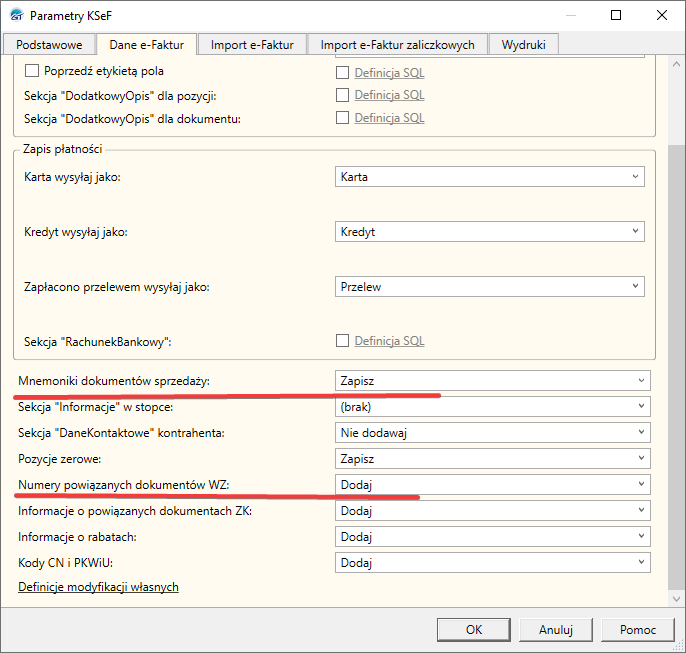Click the Anuluj button

(x=556, y=630)
